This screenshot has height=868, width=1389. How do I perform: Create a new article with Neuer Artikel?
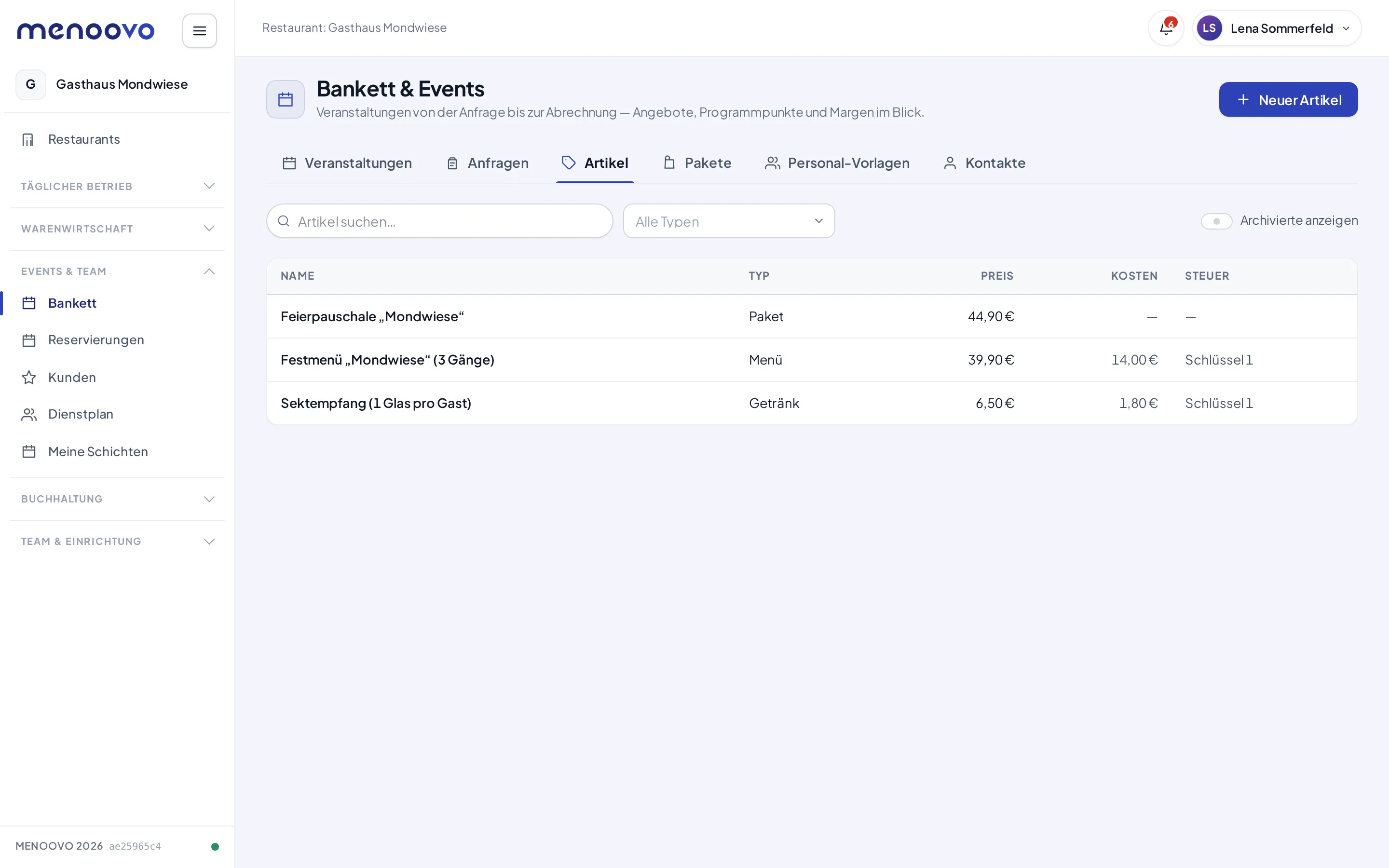1288,100
